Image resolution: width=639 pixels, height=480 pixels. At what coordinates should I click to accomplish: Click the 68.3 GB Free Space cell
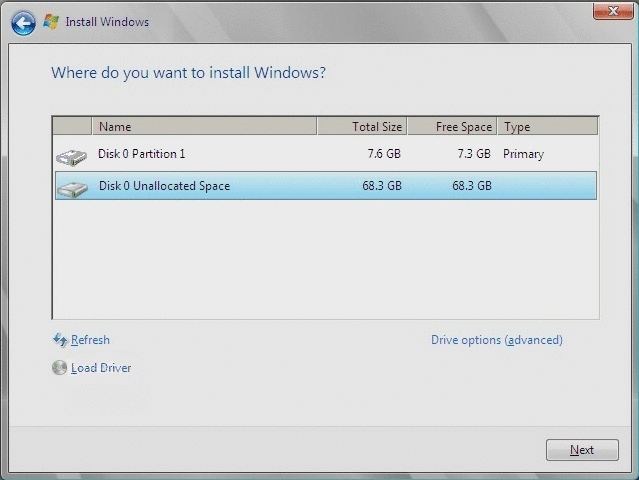(x=472, y=186)
